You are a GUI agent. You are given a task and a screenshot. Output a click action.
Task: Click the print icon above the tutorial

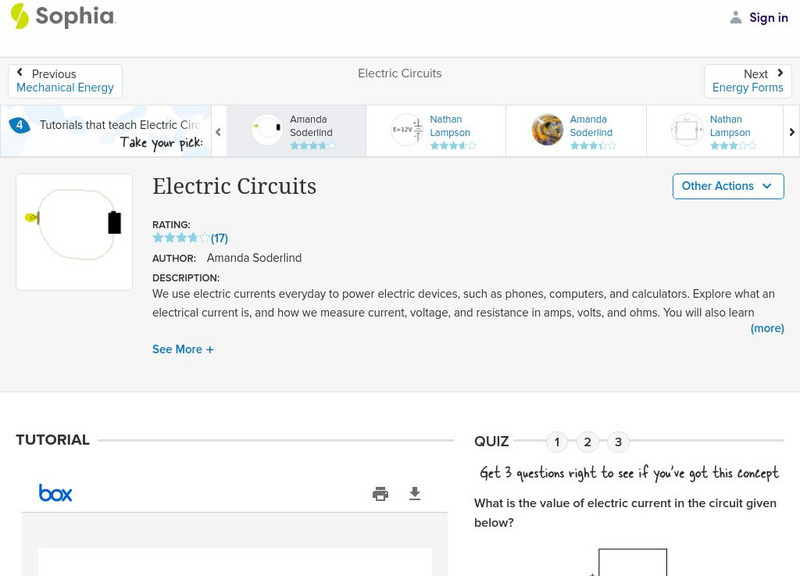pyautogui.click(x=380, y=493)
